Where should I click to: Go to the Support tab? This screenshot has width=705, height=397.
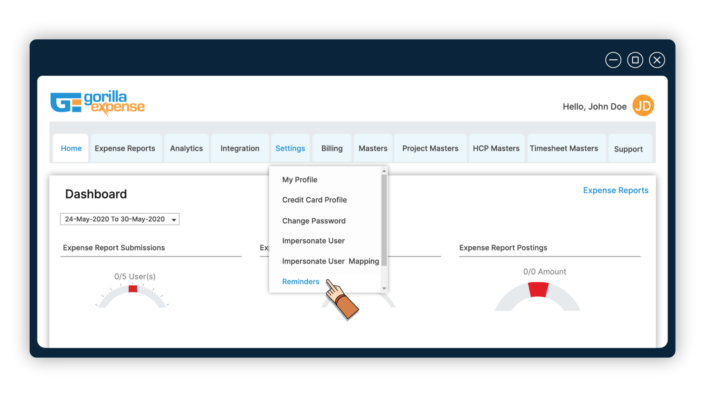[628, 149]
